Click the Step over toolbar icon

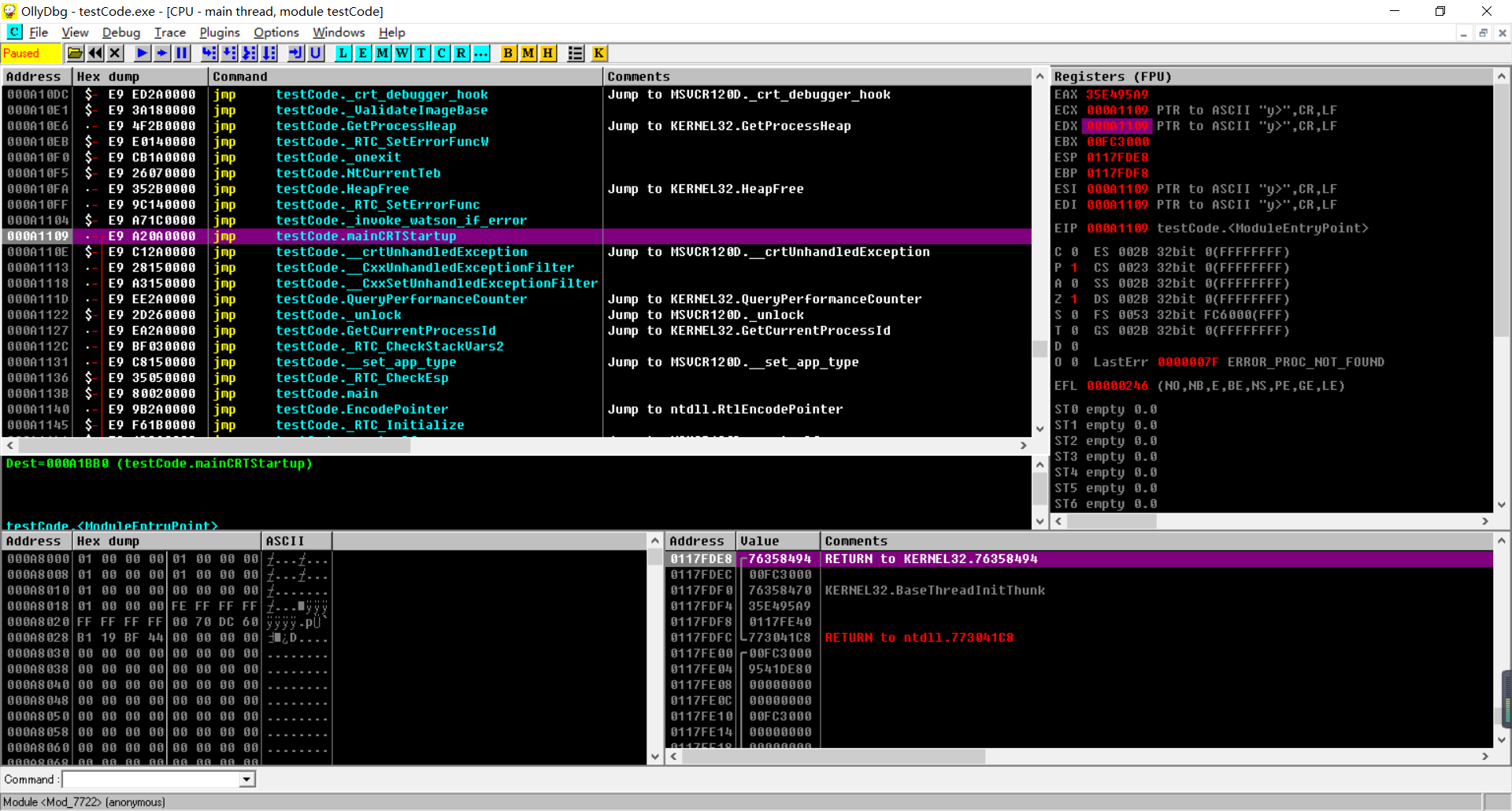tap(229, 54)
